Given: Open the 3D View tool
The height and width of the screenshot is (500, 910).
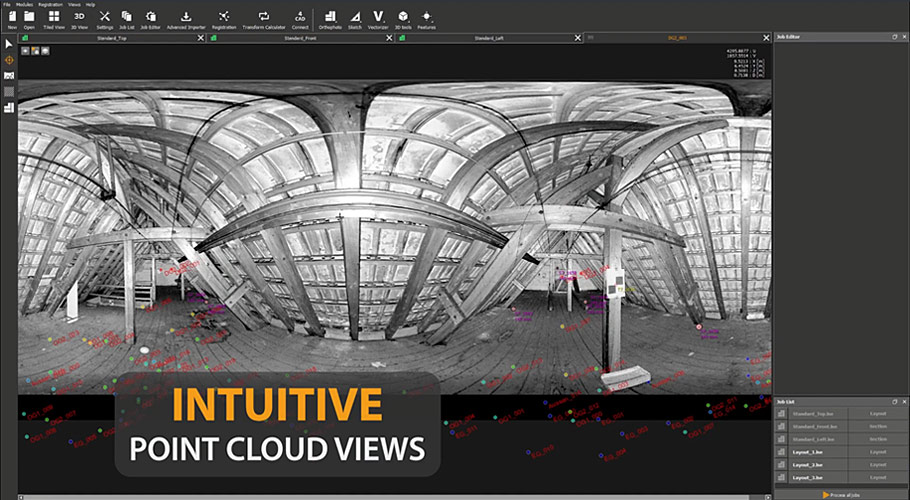Looking at the screenshot, I should tap(80, 19).
